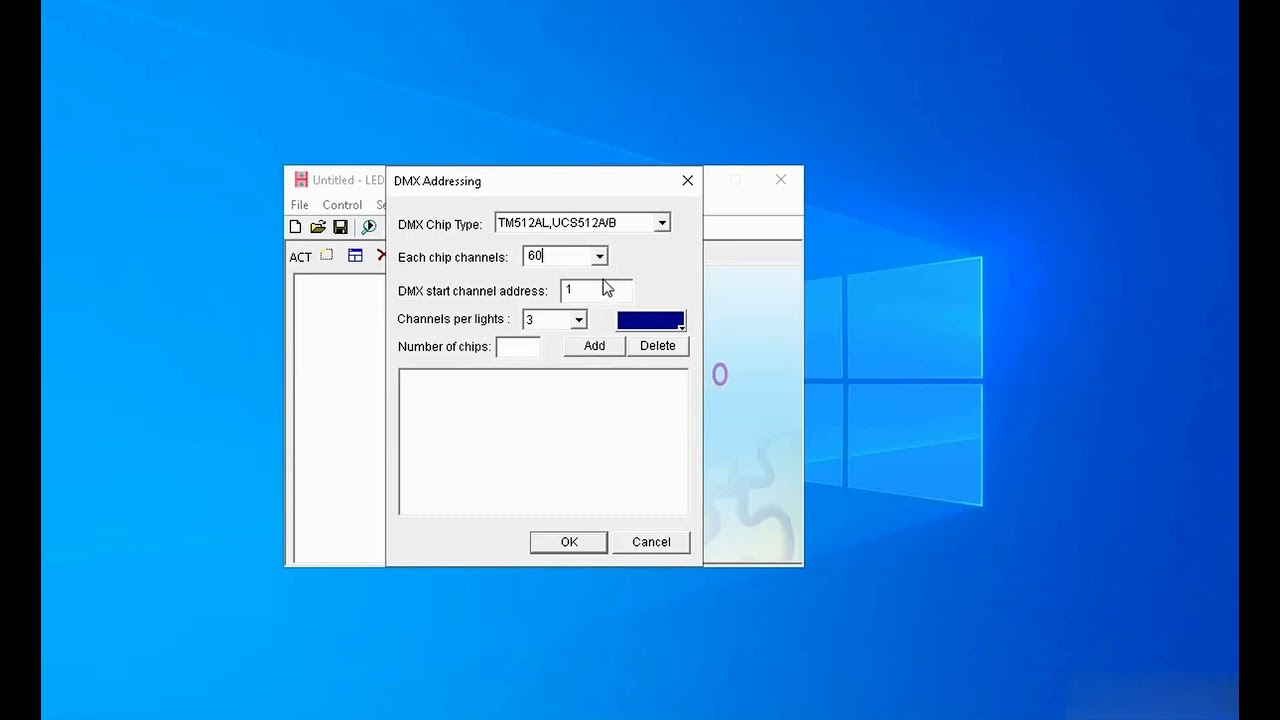
Task: Click the dark blue color swatch
Action: pyautogui.click(x=651, y=321)
